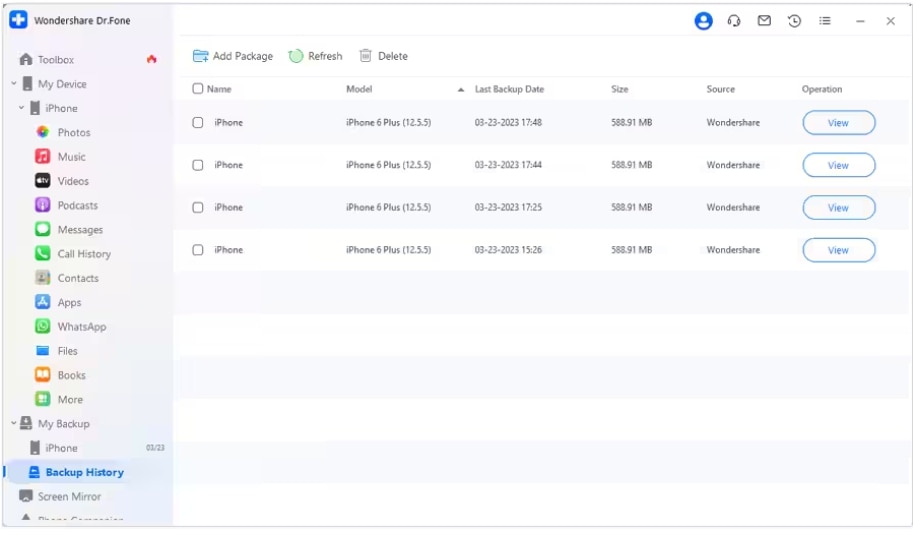Collapse the iPhone node under My Device
This screenshot has height=535, width=913.
[x=21, y=108]
